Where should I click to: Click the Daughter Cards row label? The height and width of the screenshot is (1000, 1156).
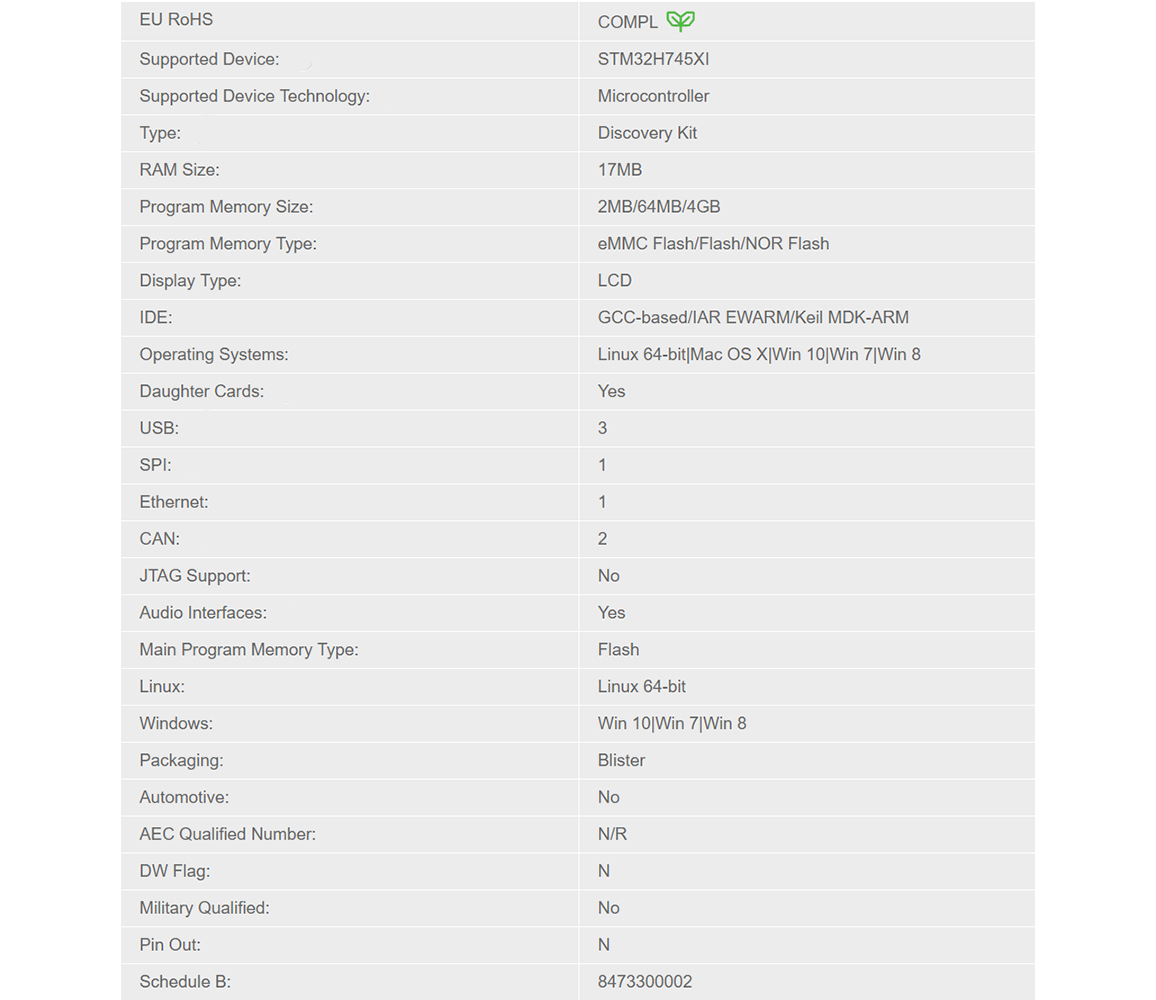(202, 392)
